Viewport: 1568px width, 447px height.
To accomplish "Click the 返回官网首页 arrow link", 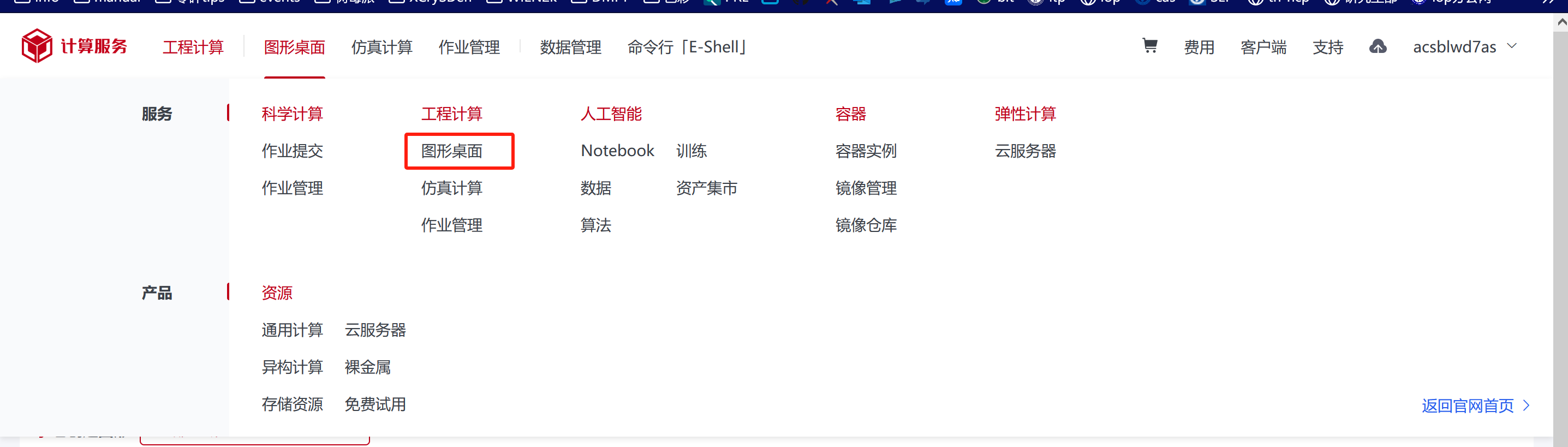I will [1475, 406].
